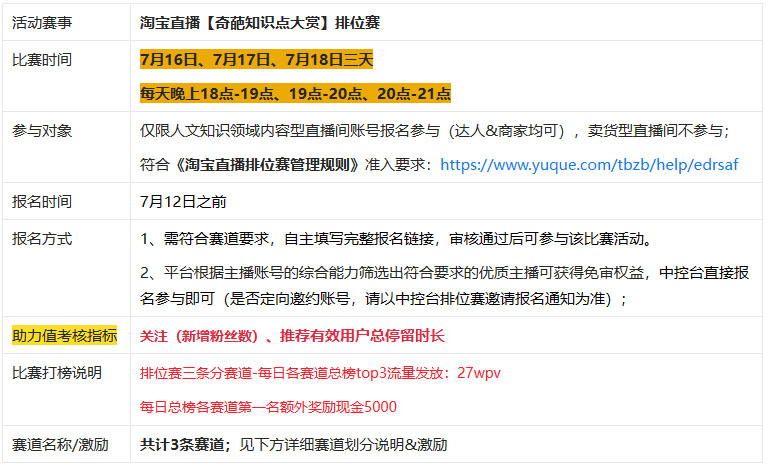Select highlighted time line '每天晚上18点-19点…'
The image size is (768, 469).
[x=295, y=94]
